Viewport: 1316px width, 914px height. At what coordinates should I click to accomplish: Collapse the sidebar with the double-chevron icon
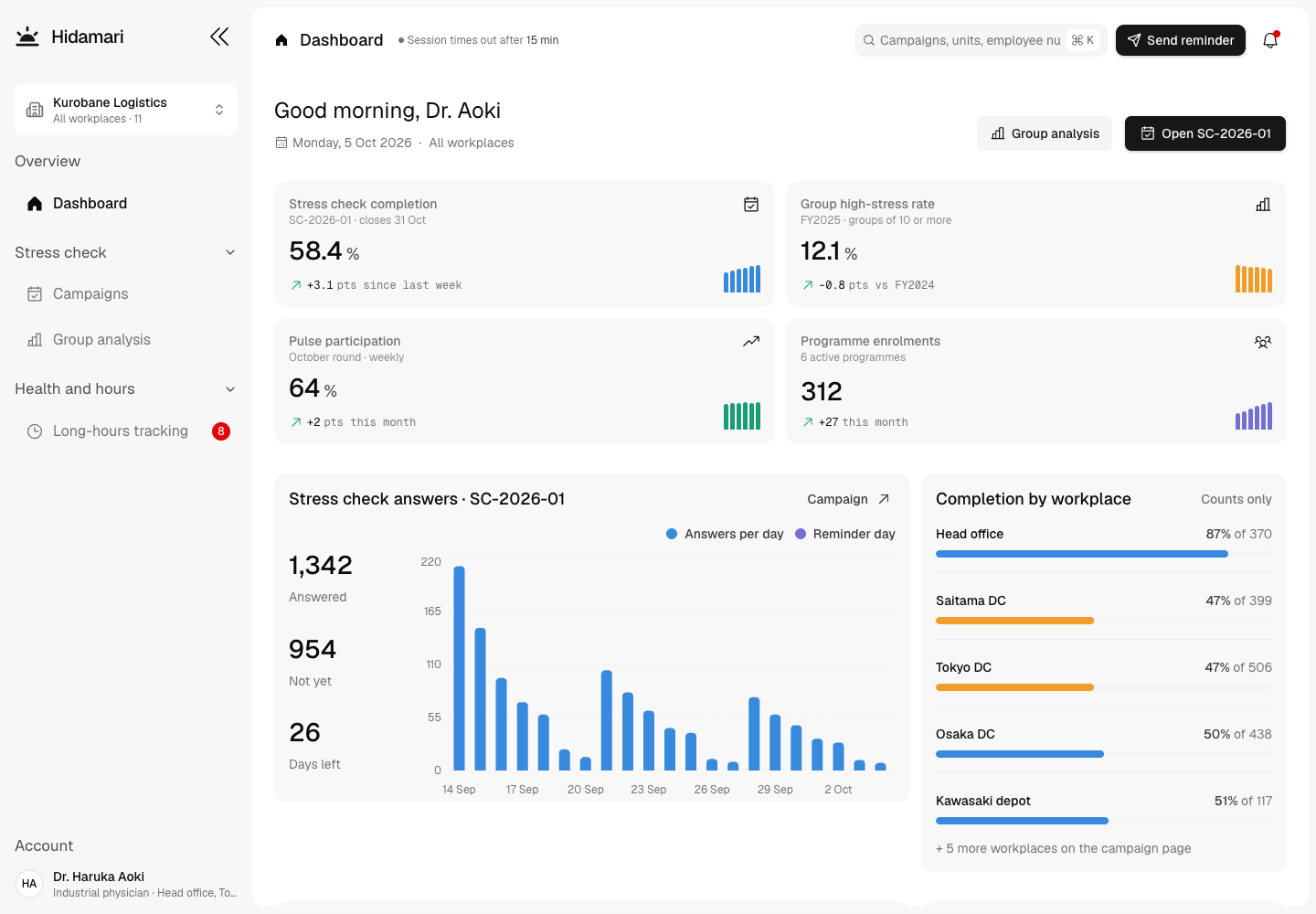click(219, 37)
